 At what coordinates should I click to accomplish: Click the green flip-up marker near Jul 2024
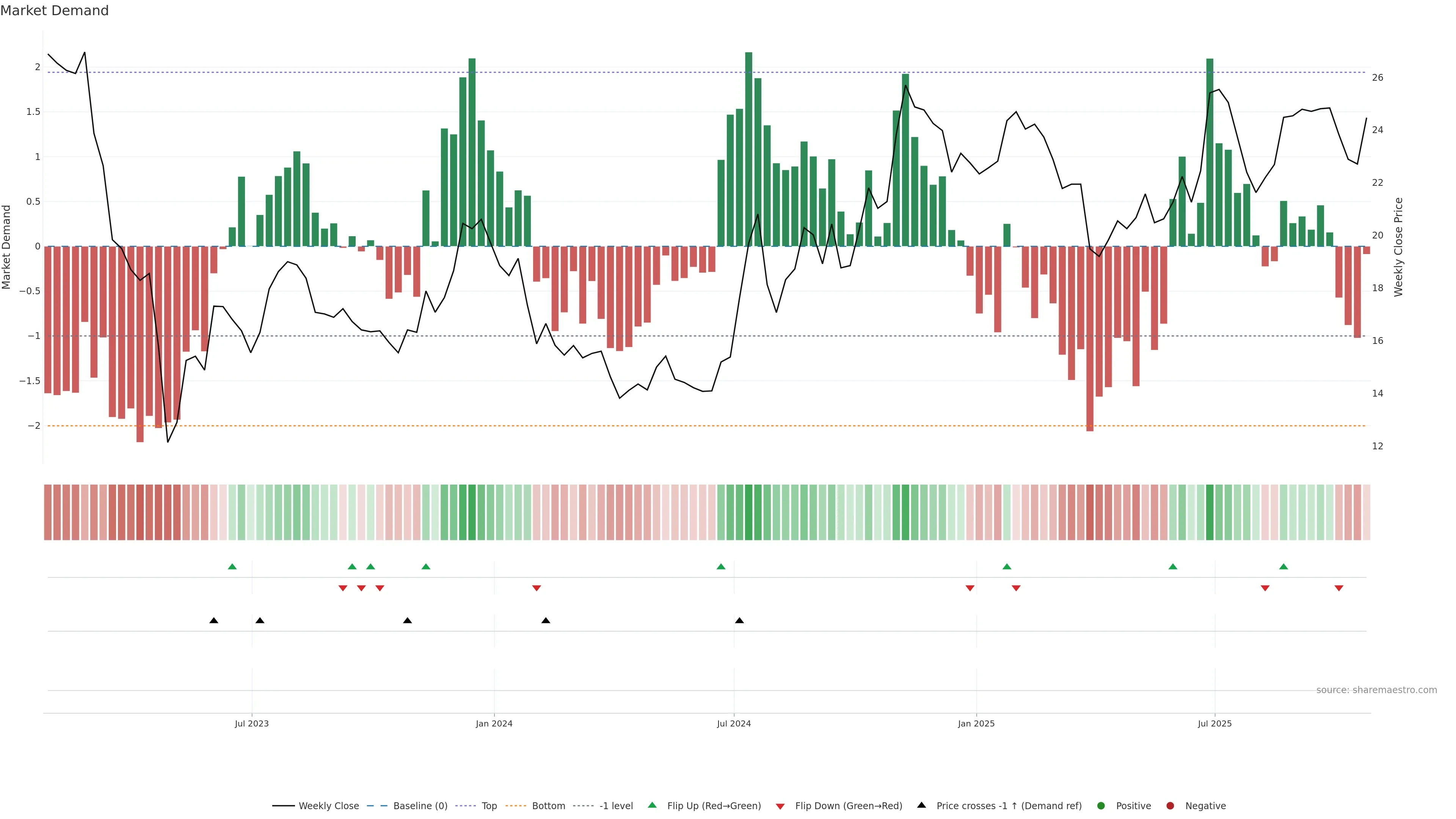point(721,567)
